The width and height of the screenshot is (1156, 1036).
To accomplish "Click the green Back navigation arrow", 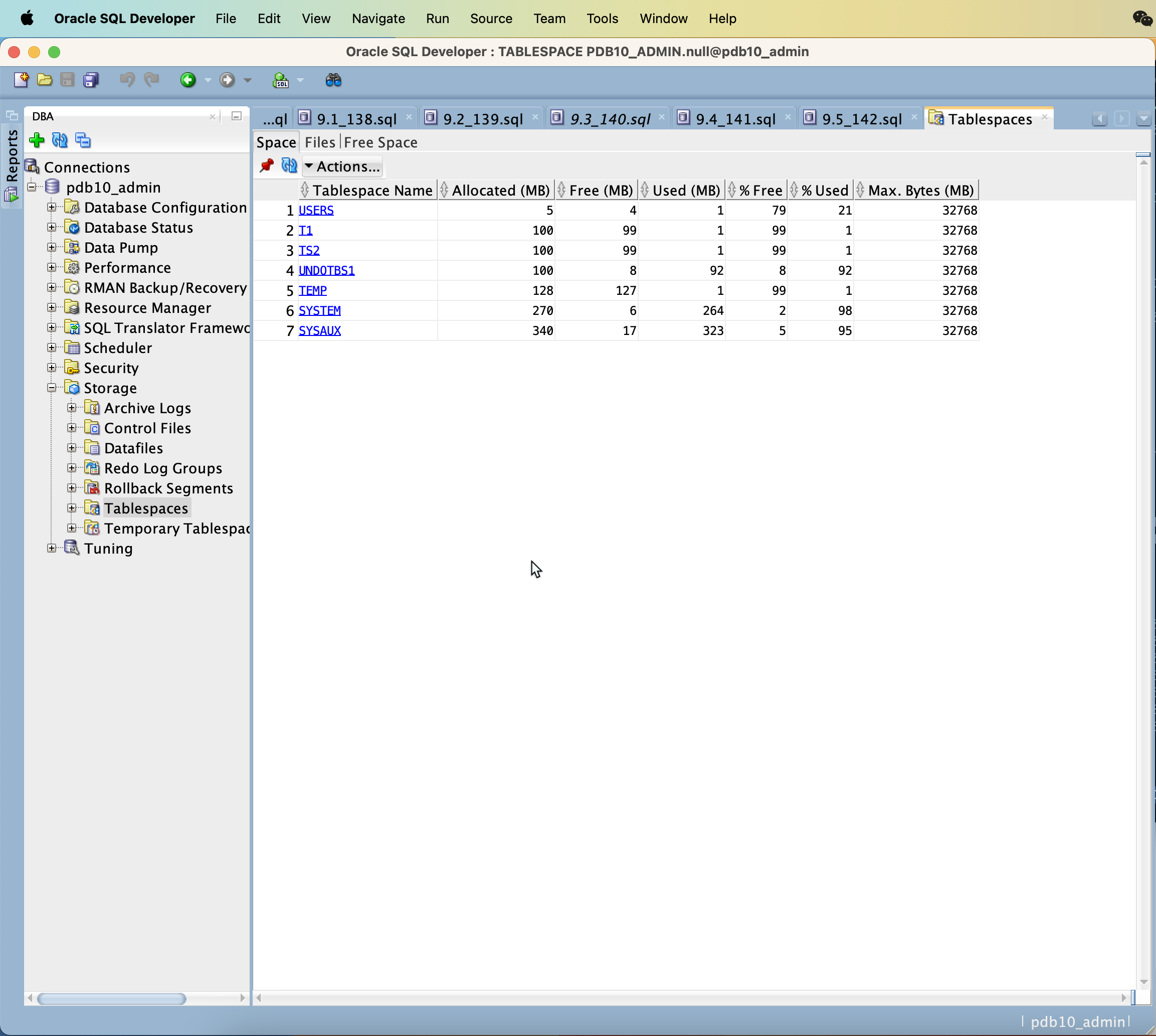I will 188,80.
